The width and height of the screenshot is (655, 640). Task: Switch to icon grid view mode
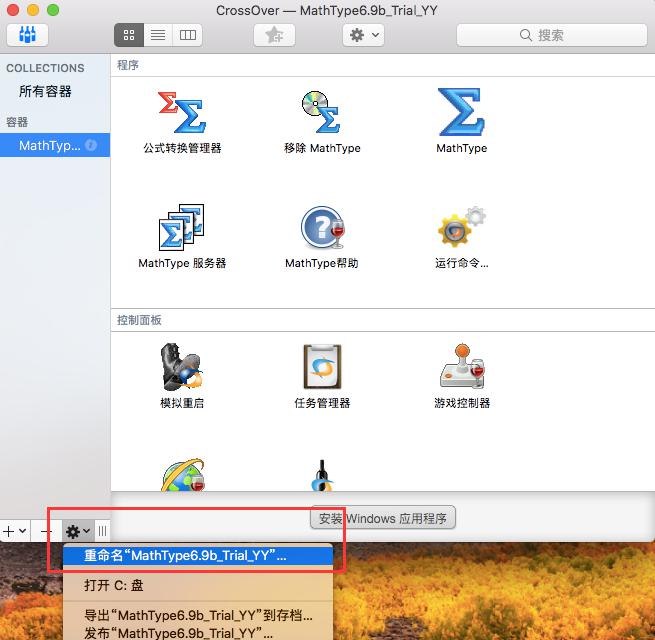click(128, 35)
